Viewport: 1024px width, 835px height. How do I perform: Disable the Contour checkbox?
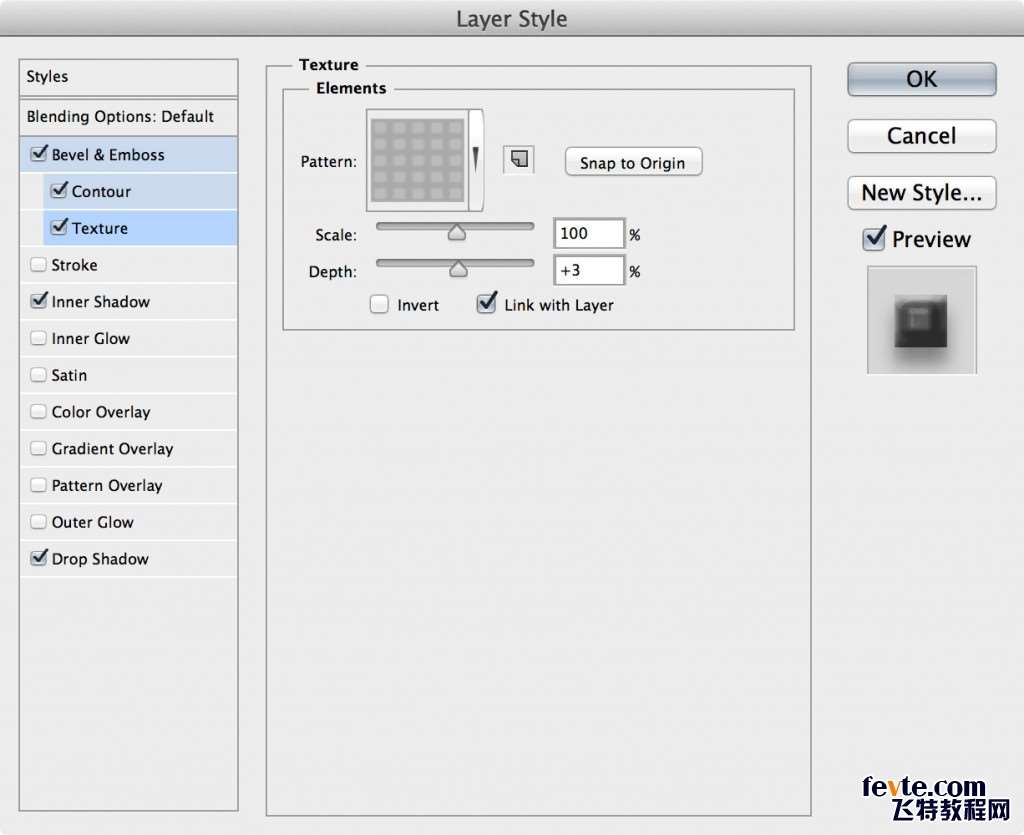coord(59,191)
